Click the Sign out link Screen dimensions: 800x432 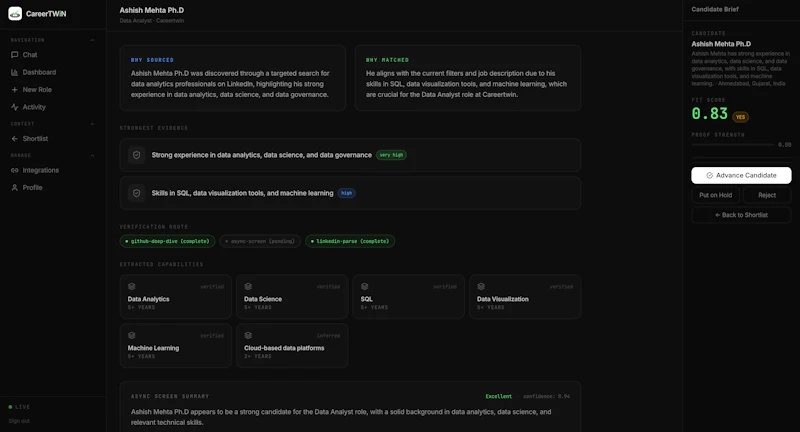click(19, 421)
